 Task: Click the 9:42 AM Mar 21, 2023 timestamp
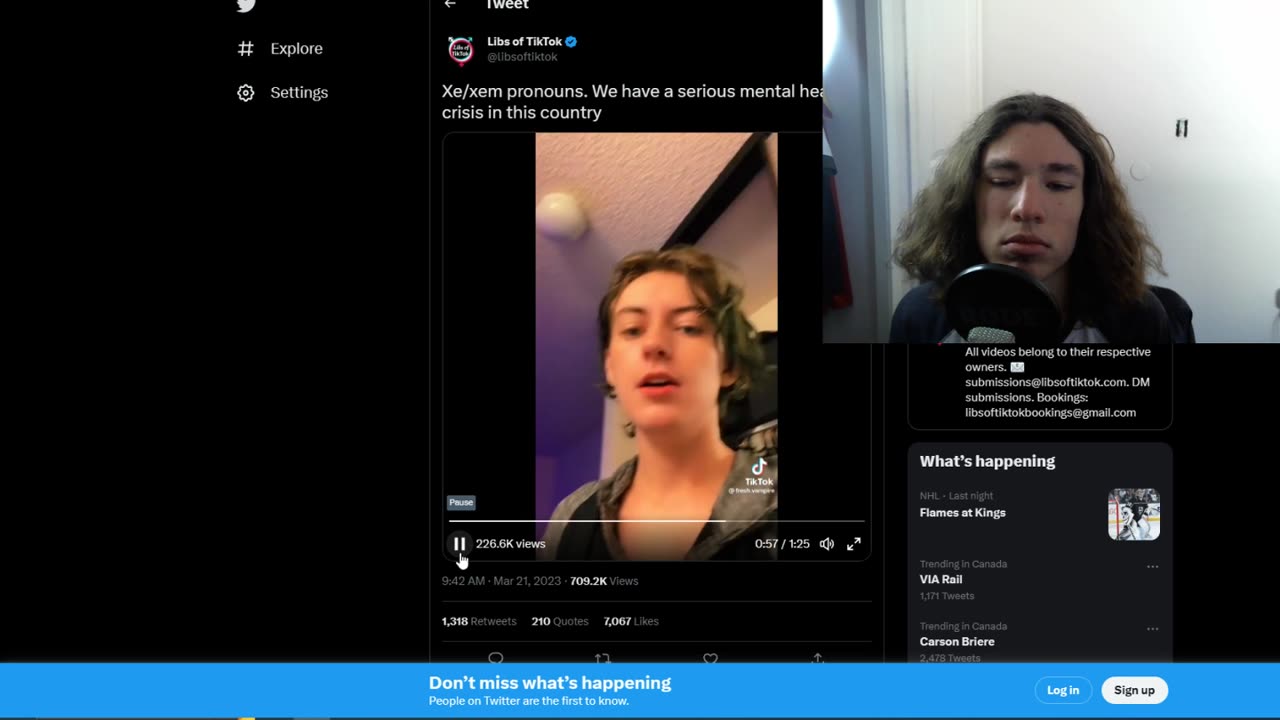501,581
